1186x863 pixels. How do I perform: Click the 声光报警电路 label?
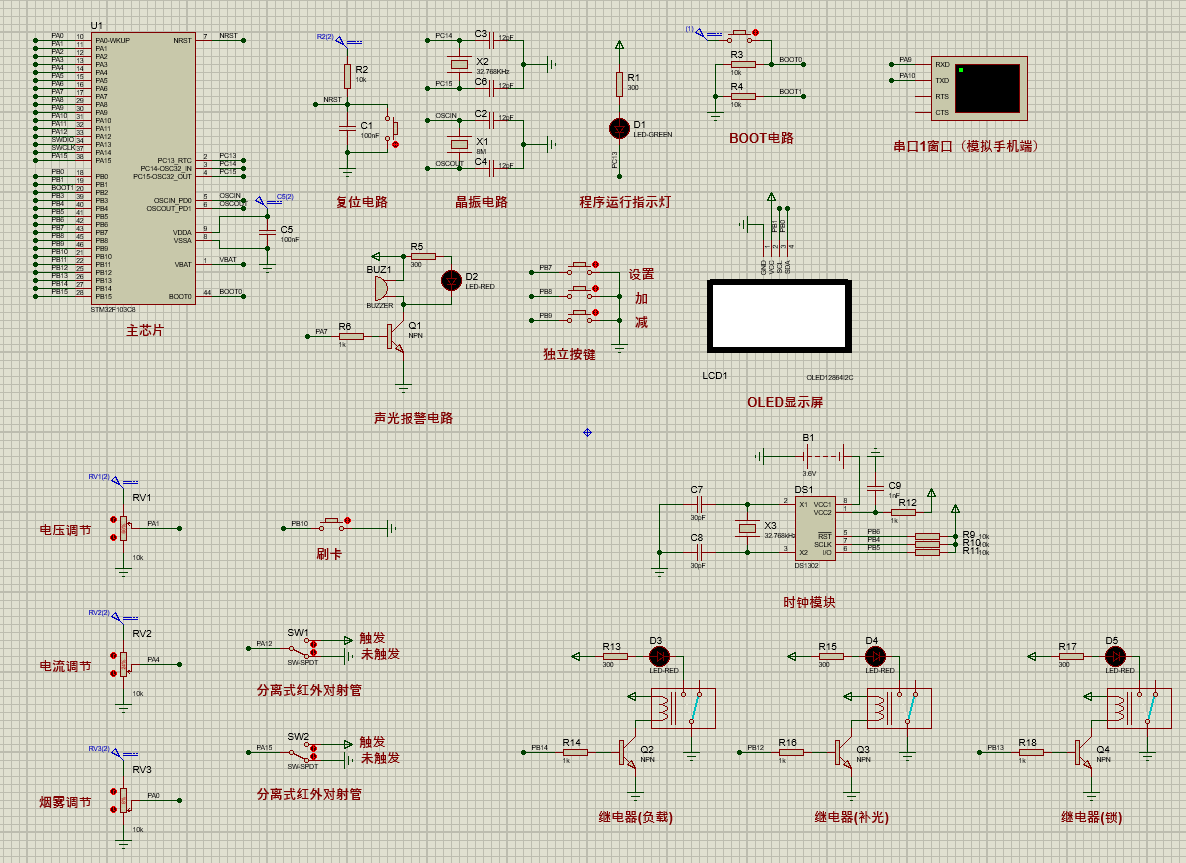[x=413, y=418]
